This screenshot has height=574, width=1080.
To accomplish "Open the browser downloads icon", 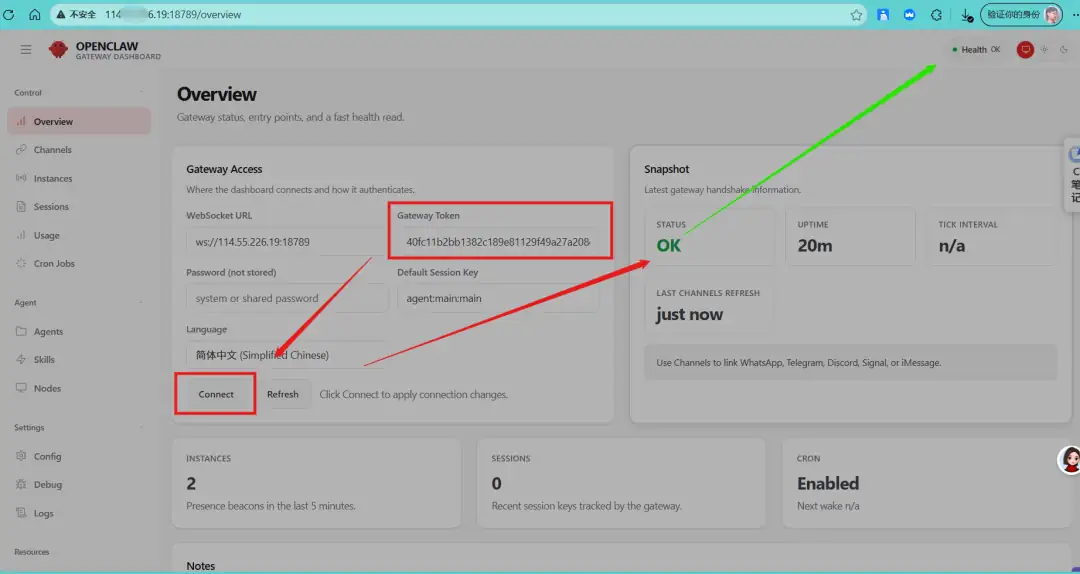I will 965,15.
